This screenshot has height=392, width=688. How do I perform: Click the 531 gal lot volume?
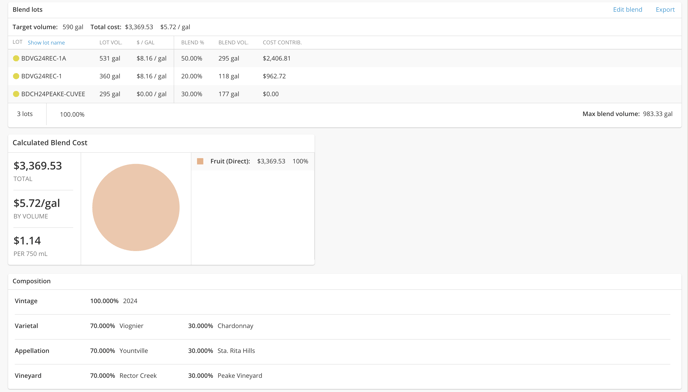(x=110, y=58)
